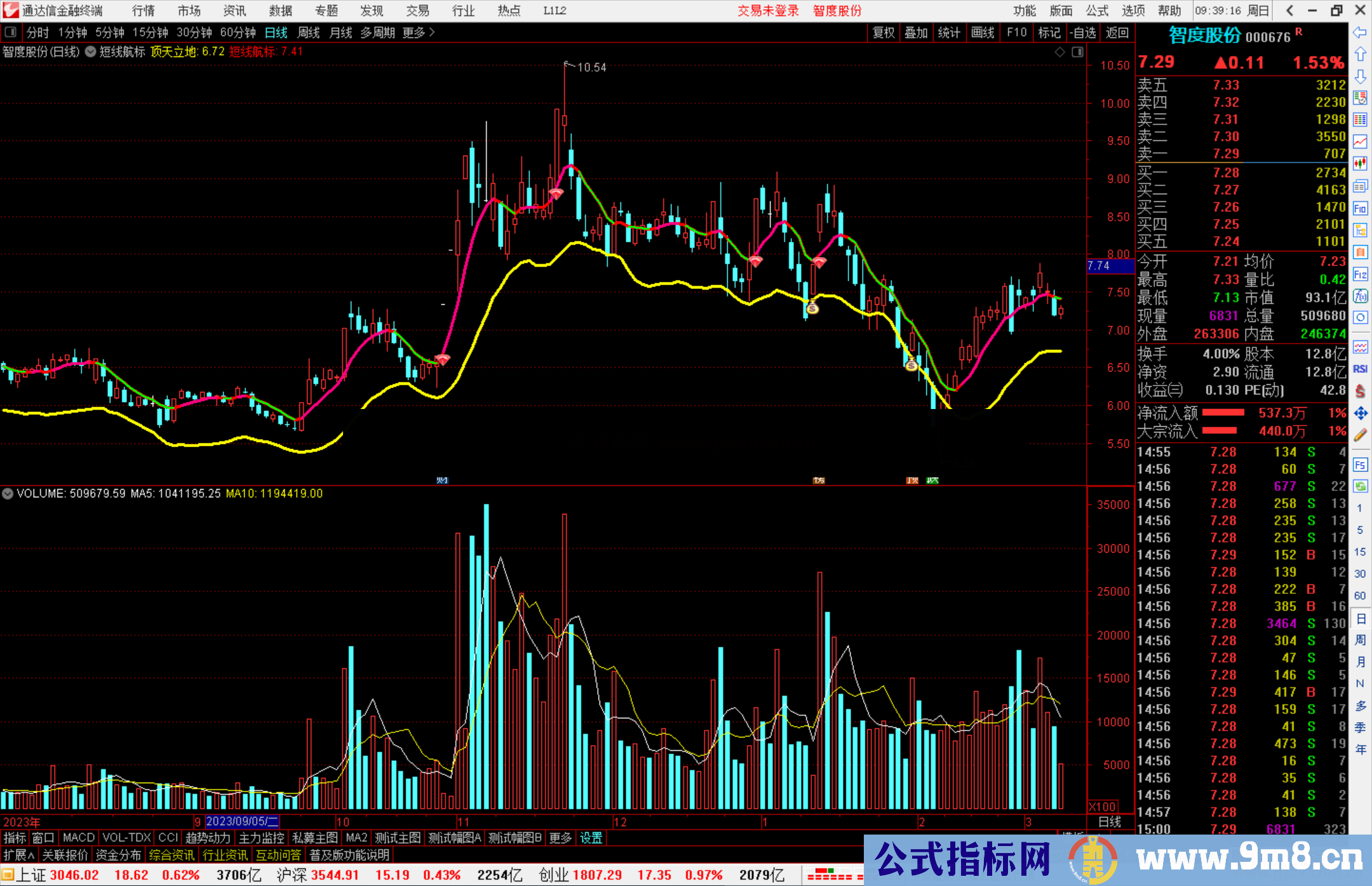
Task: Expand the 更多 periods dropdown
Action: [418, 32]
